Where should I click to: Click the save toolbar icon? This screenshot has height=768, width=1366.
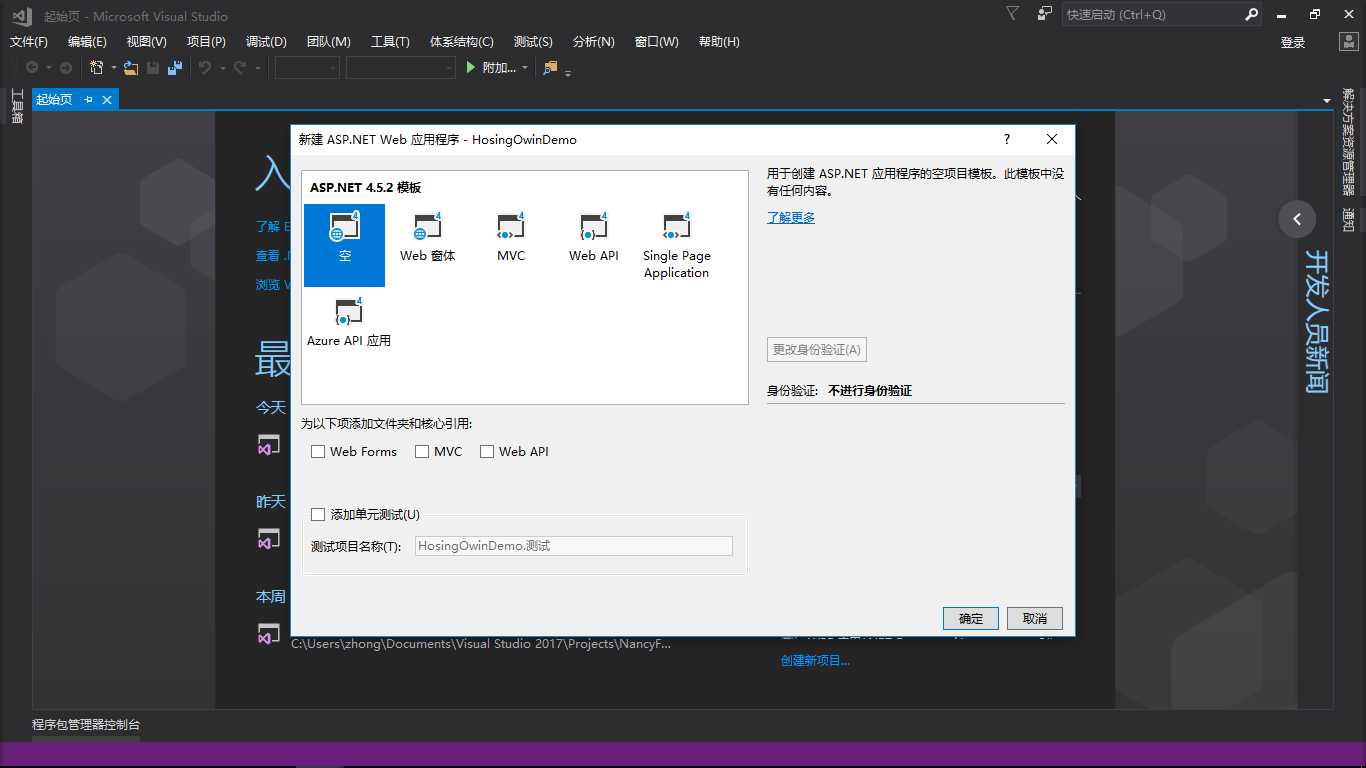click(x=153, y=68)
